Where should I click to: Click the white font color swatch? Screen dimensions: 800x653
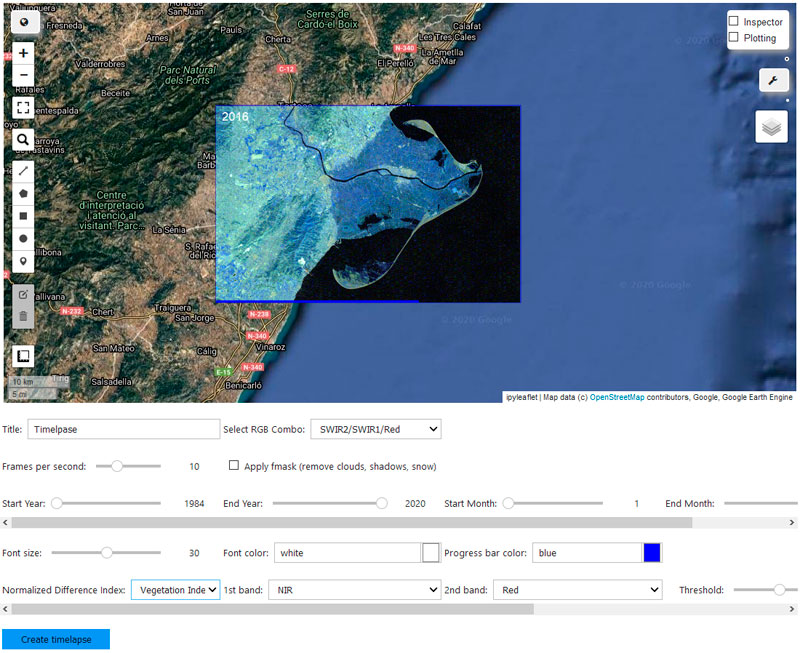click(431, 552)
